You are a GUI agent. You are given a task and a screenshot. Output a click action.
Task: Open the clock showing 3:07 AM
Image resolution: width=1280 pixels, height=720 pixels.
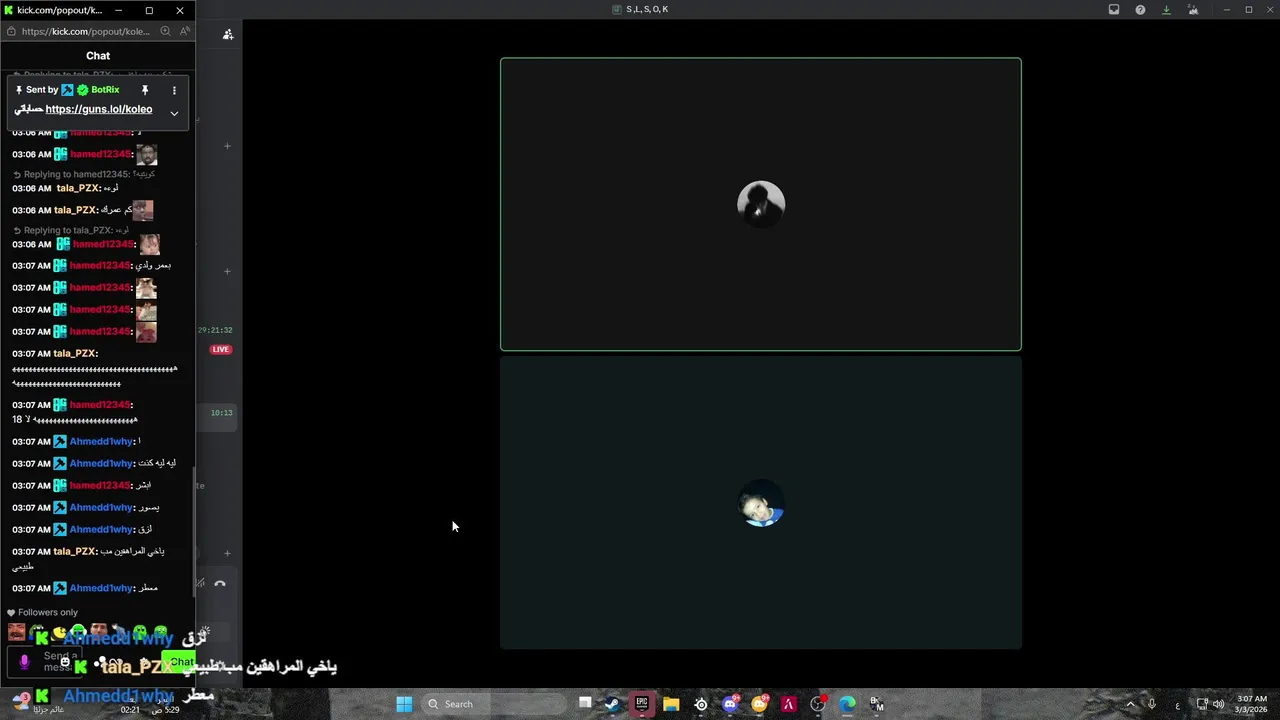1252,704
